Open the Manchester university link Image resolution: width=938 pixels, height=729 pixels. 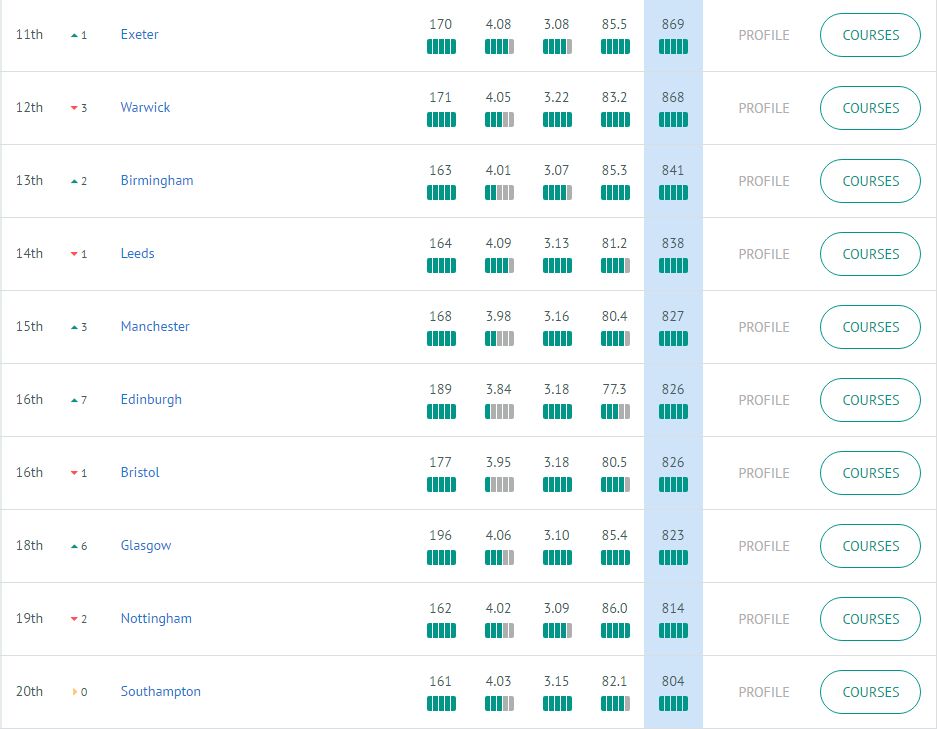tap(155, 327)
